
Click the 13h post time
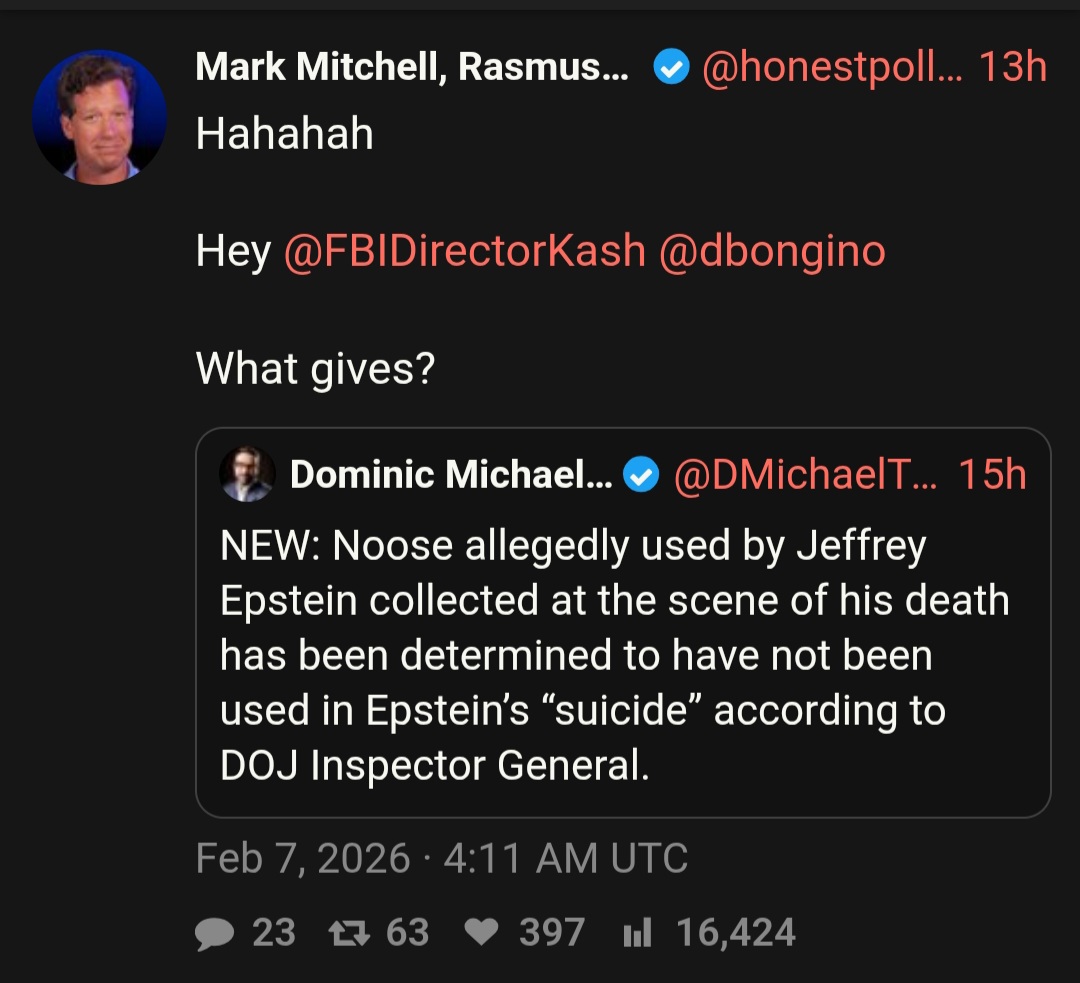pos(1012,68)
